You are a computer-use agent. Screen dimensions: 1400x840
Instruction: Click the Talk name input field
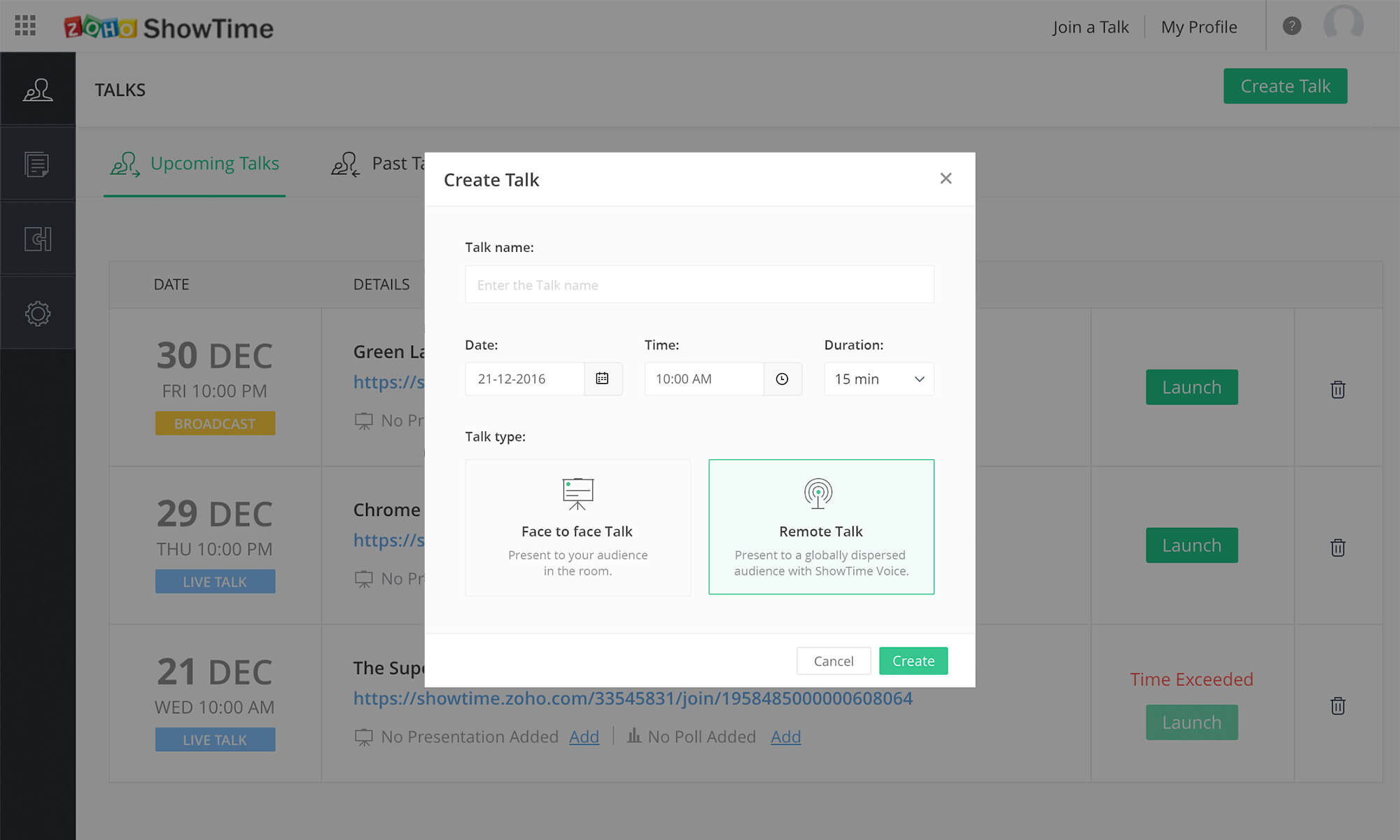tap(699, 285)
